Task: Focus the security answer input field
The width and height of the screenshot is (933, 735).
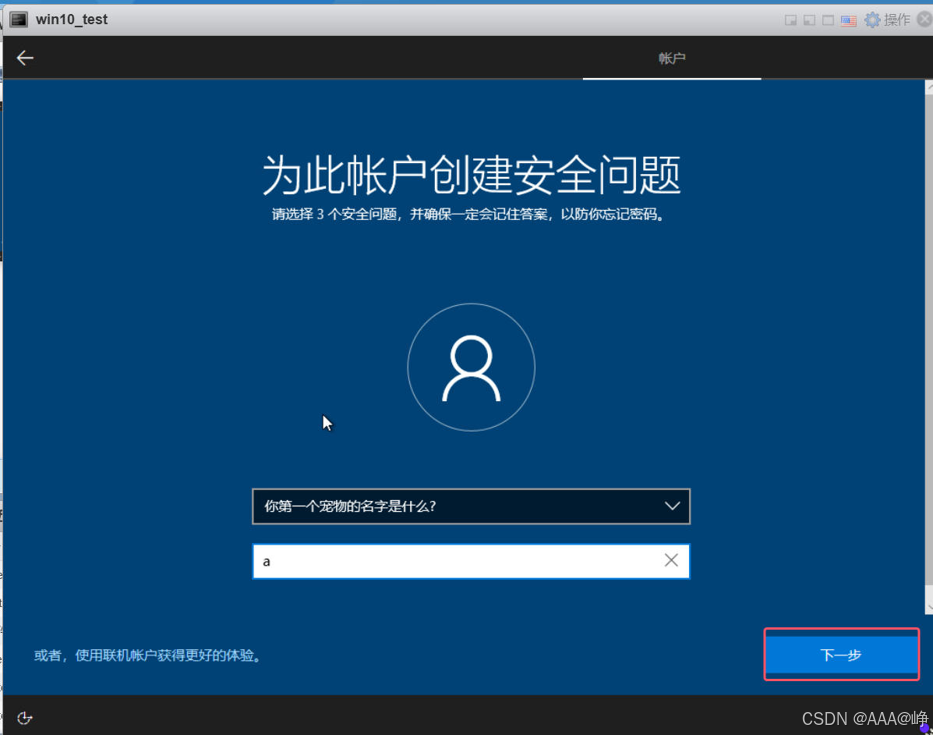Action: [471, 561]
